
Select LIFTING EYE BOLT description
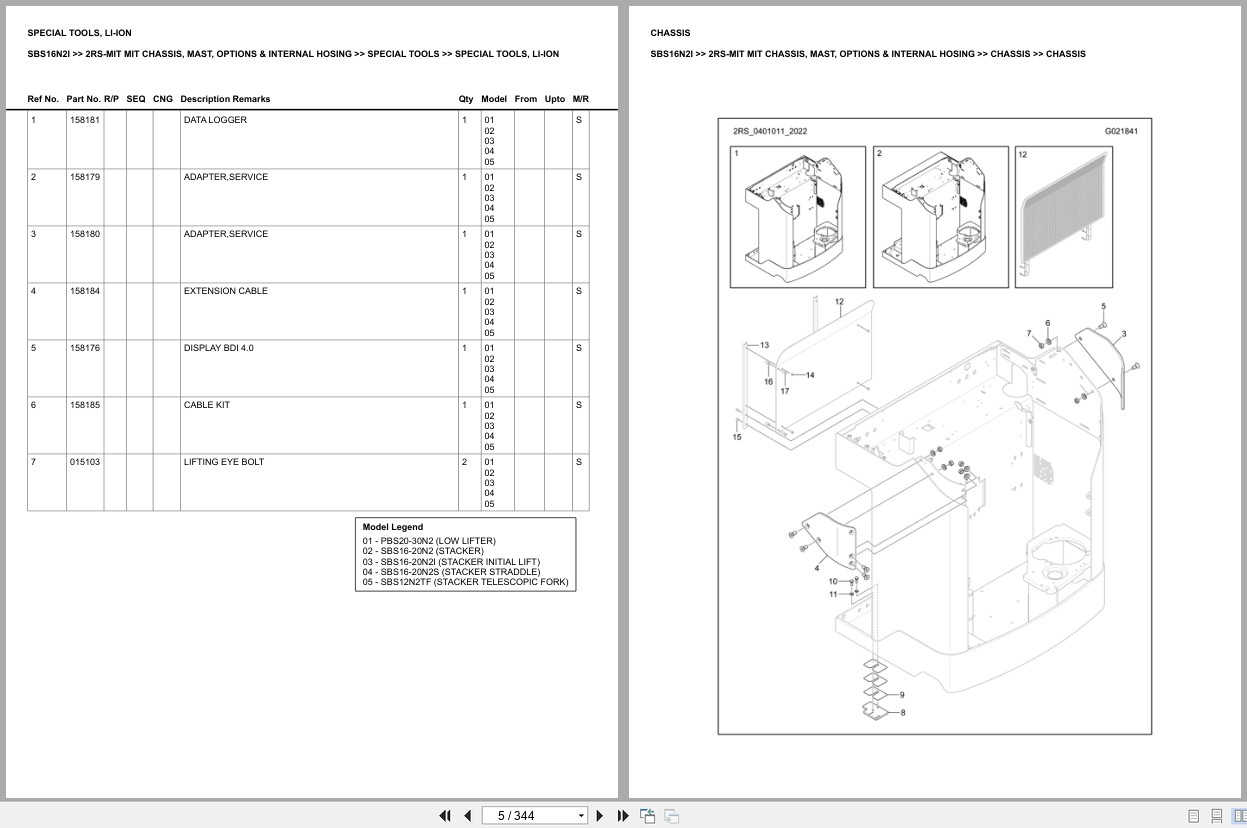[x=224, y=462]
